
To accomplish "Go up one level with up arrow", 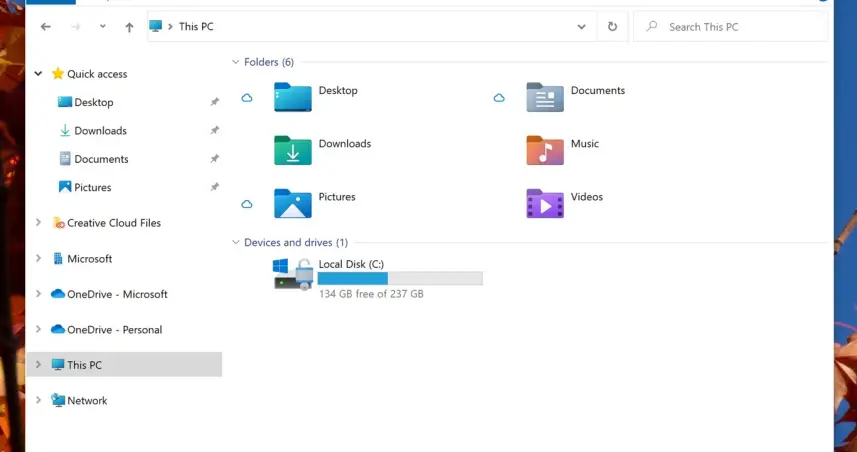I will (x=129, y=27).
